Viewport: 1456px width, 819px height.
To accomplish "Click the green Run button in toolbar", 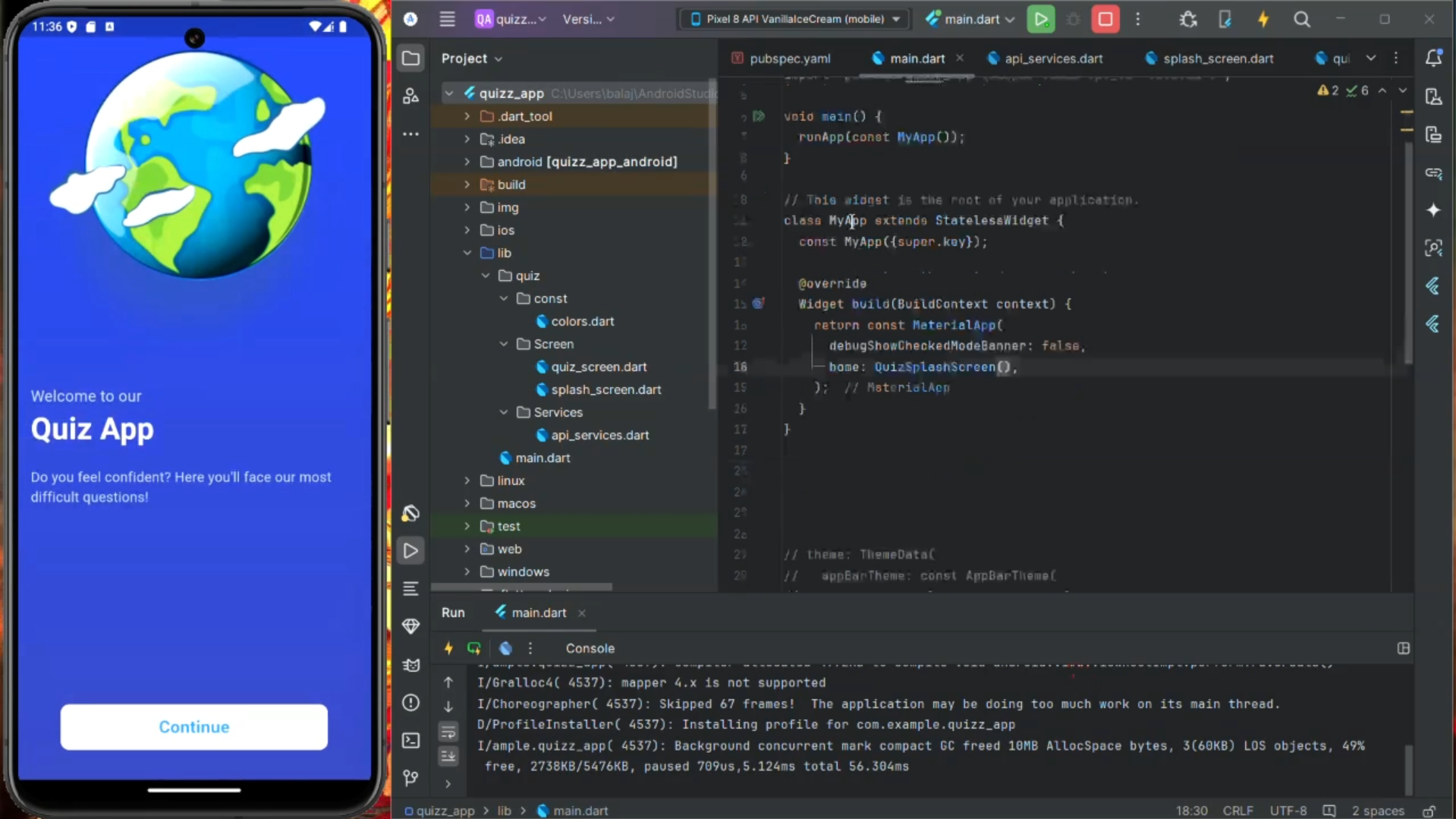I will point(1040,20).
